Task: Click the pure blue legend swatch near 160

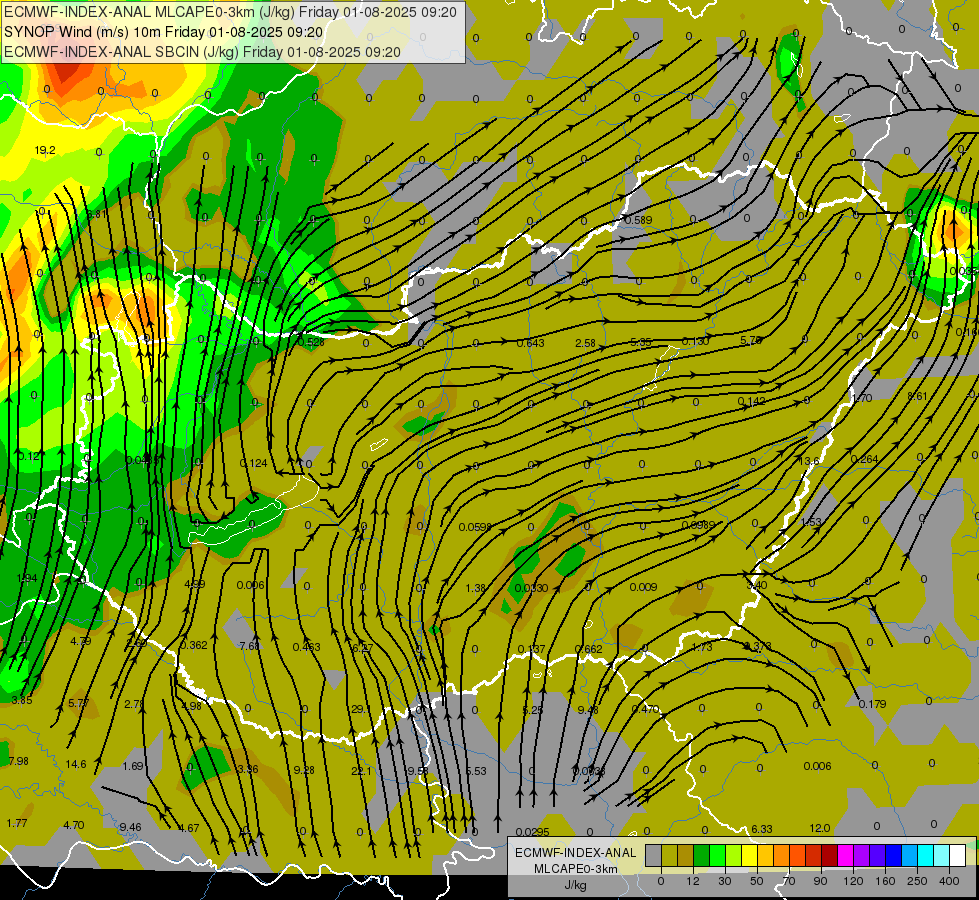Action: point(894,855)
